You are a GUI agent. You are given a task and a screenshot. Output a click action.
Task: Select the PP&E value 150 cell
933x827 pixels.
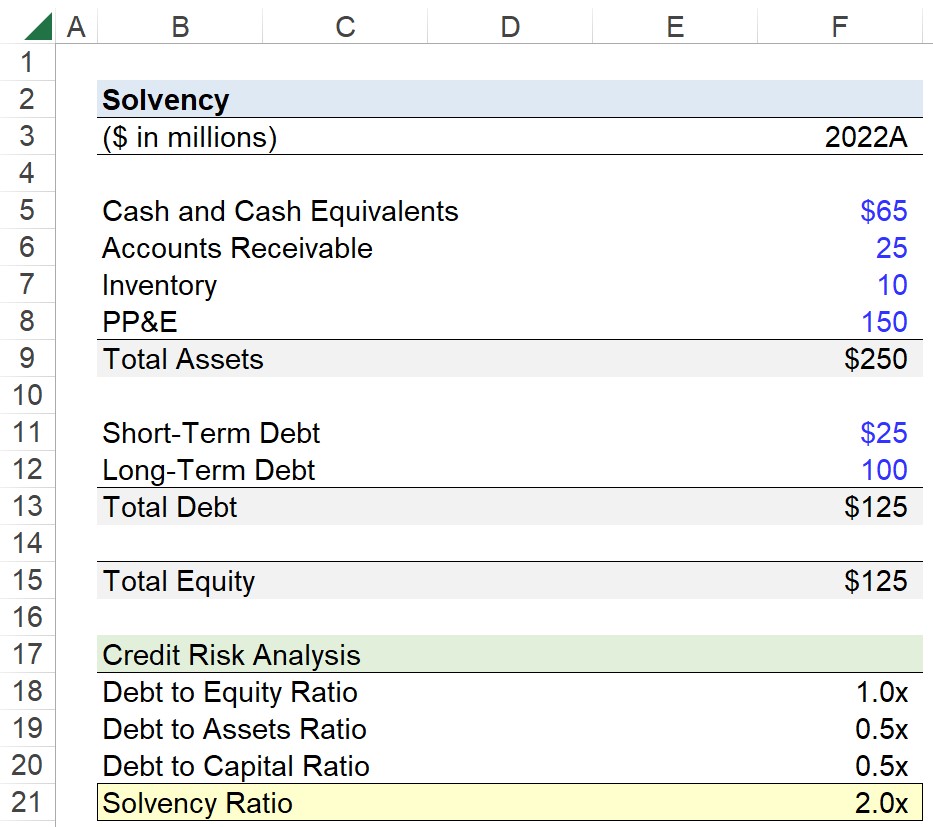(x=840, y=322)
